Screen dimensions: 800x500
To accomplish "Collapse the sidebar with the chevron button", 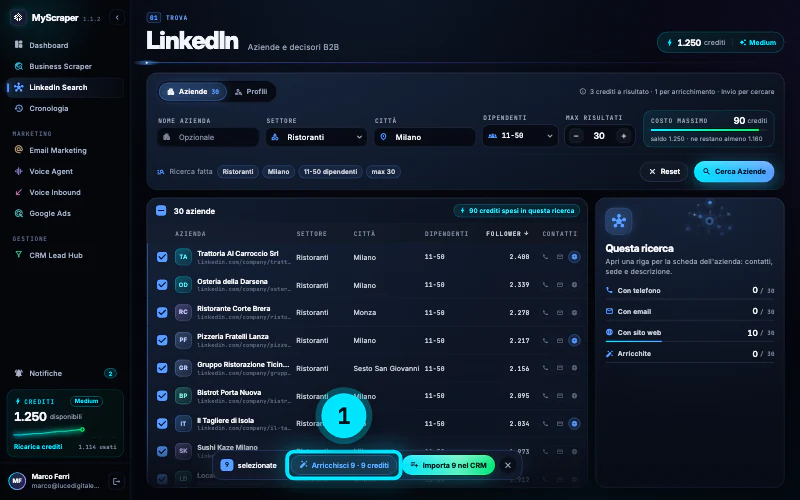I will [x=117, y=17].
